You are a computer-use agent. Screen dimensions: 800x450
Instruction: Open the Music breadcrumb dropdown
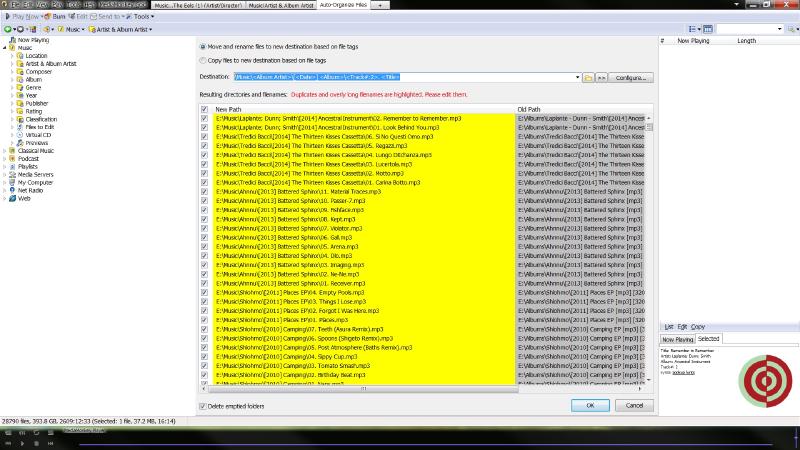coord(83,30)
